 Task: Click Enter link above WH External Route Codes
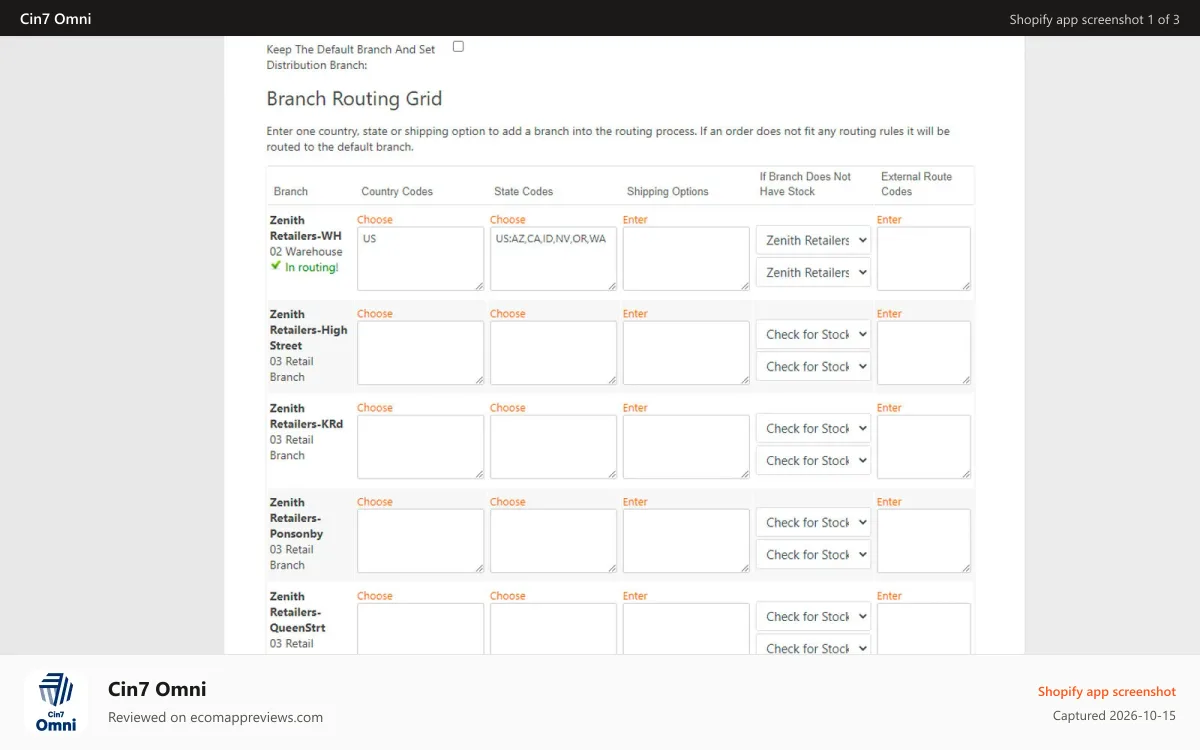[889, 220]
